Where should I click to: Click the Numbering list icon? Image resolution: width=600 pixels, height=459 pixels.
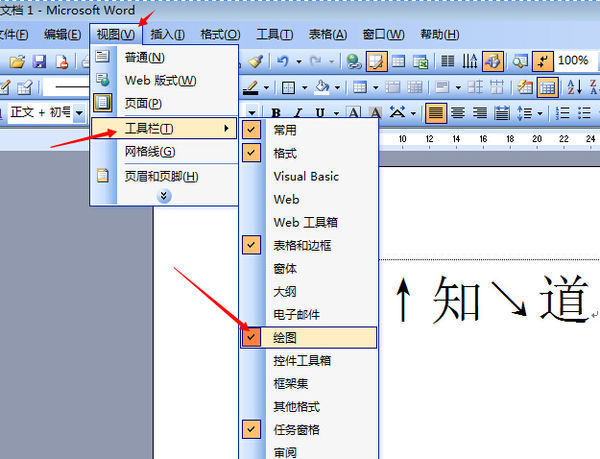(562, 113)
